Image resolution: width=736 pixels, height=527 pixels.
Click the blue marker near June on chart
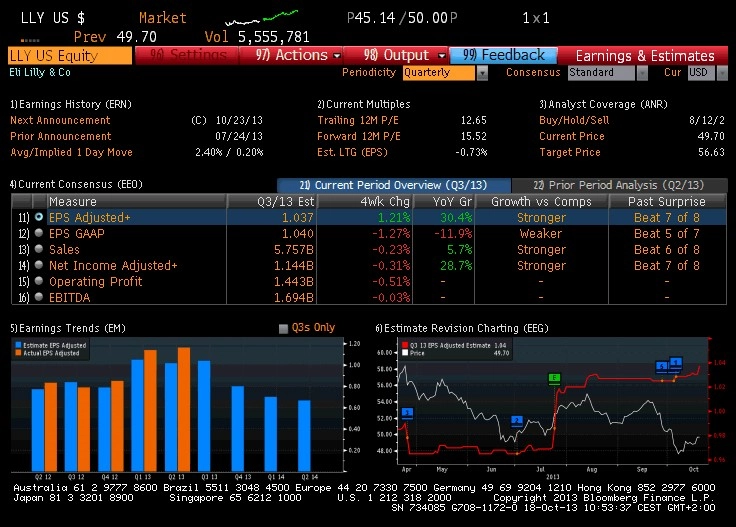pyautogui.click(x=517, y=420)
